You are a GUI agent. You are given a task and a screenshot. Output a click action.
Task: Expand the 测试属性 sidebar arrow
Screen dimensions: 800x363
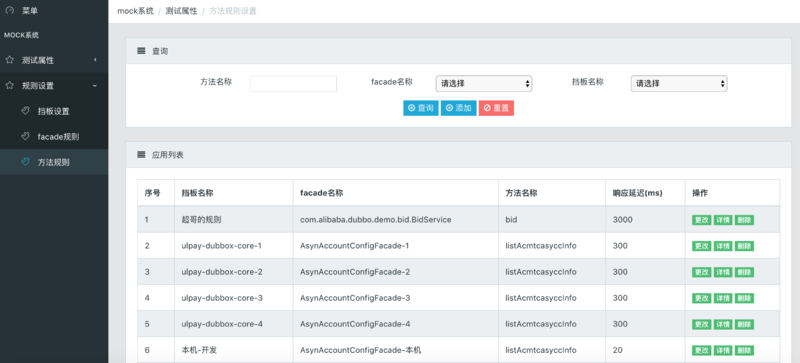[x=95, y=60]
